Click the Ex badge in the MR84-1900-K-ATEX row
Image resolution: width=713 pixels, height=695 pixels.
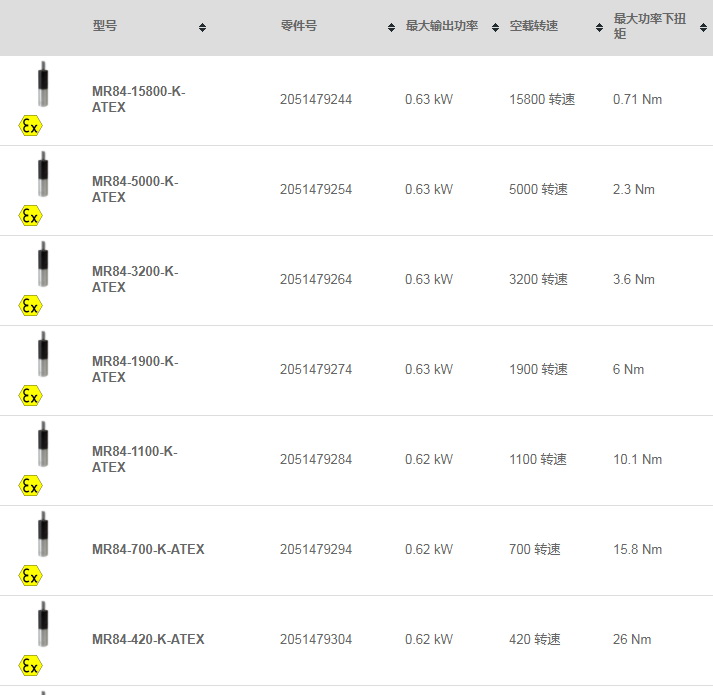coord(30,396)
